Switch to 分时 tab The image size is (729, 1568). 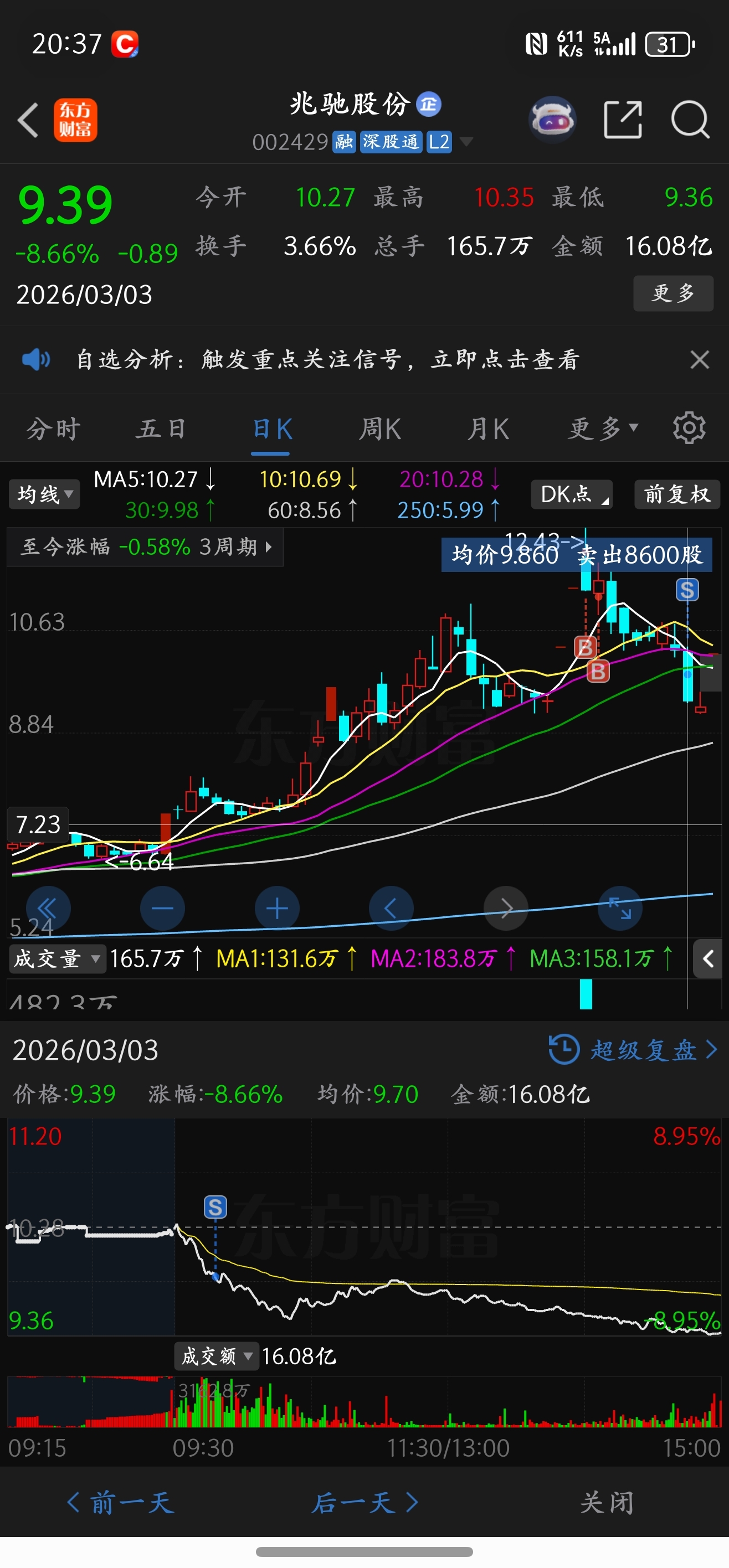(x=54, y=429)
